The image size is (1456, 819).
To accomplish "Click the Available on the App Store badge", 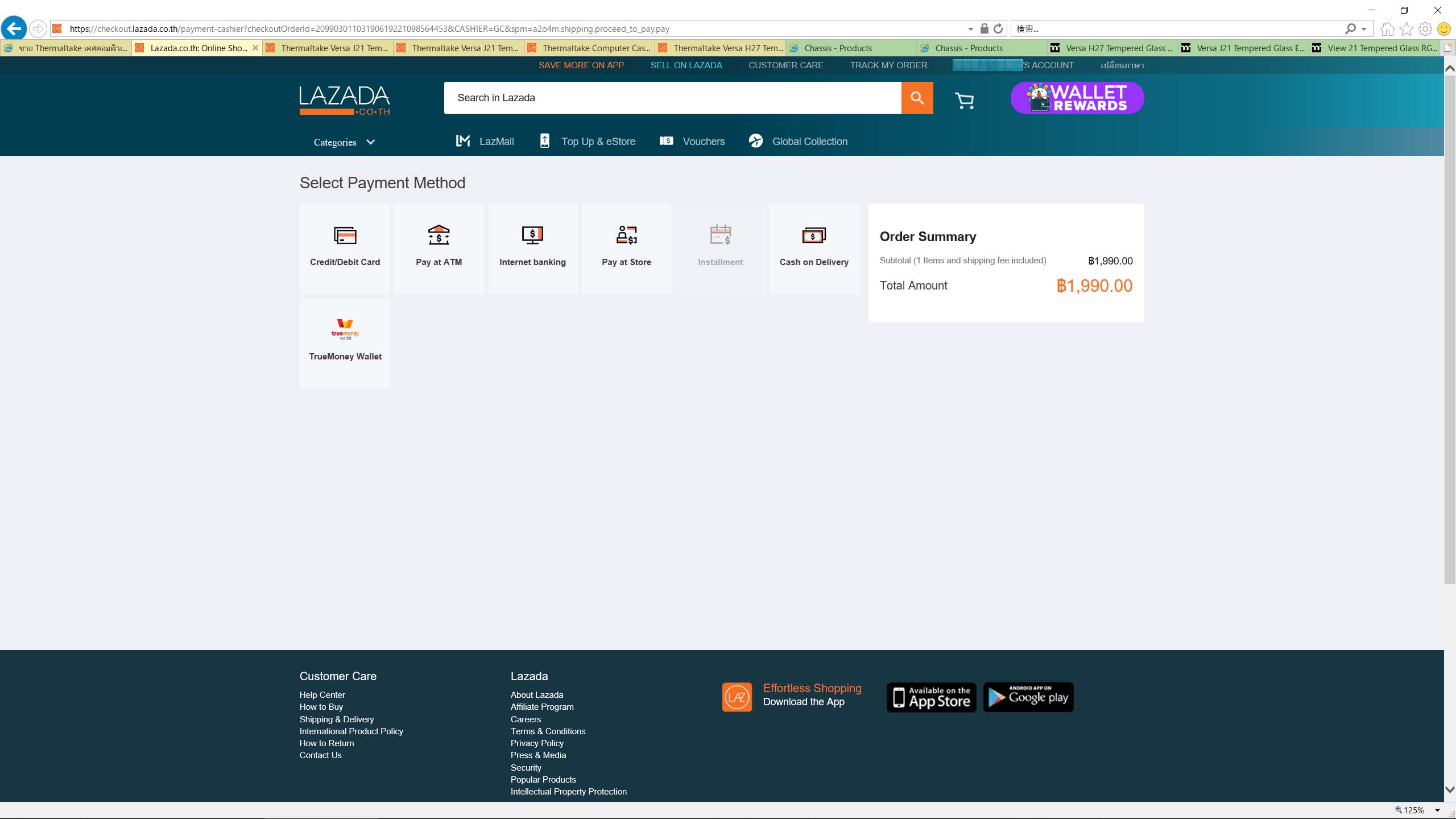I will tap(931, 697).
